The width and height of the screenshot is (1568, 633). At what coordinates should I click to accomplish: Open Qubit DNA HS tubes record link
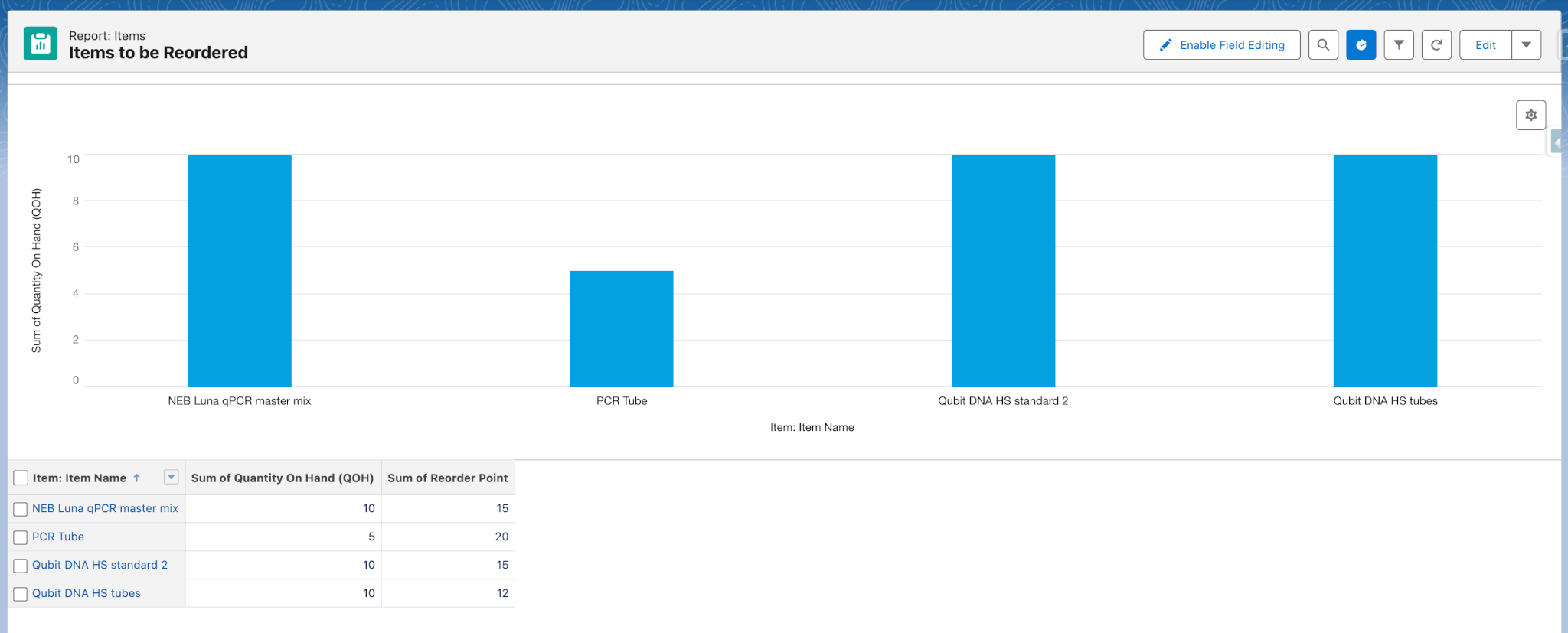(87, 593)
